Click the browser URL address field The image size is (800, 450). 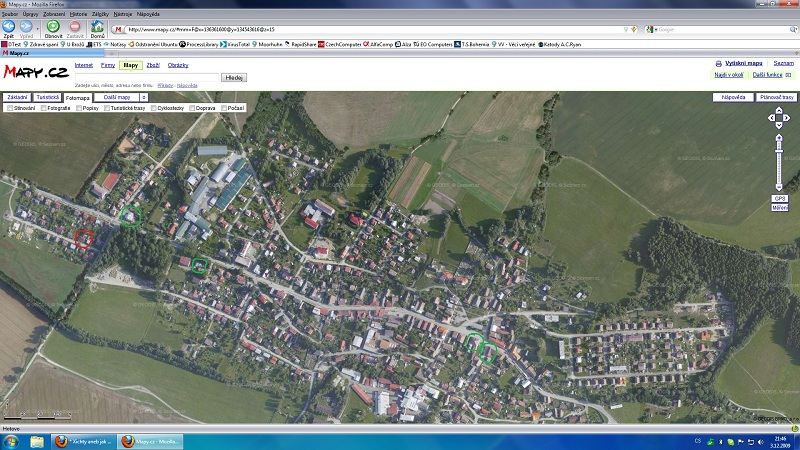[375, 30]
